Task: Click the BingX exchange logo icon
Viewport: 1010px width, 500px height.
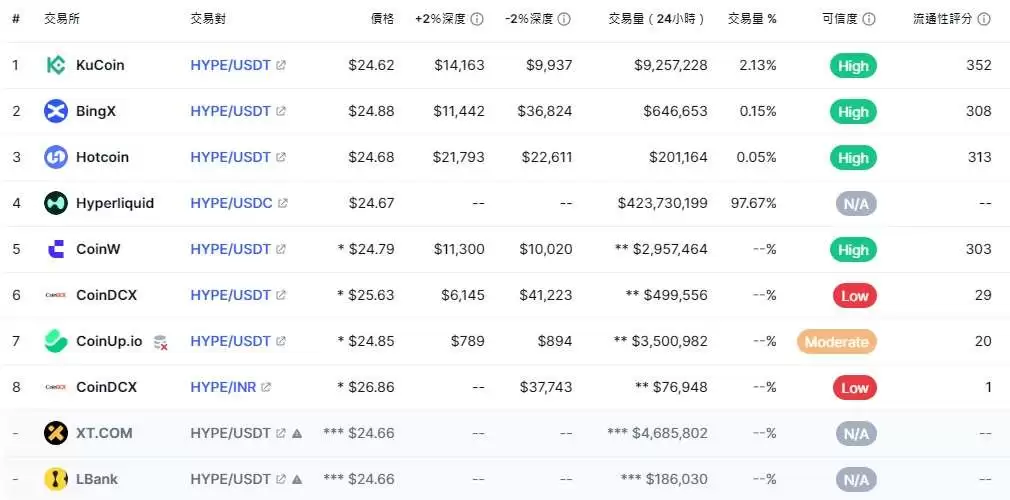Action: 56,112
